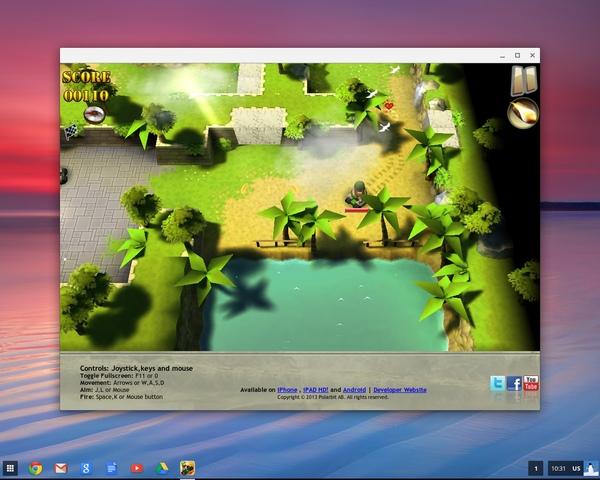Pause the game with the pause icon
Screen dimensions: 600x480
coord(524,81)
